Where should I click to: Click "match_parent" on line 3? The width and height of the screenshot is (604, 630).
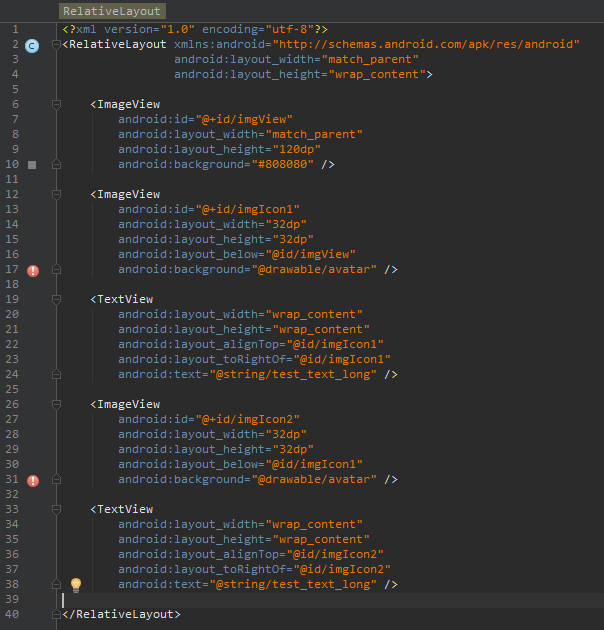pyautogui.click(x=373, y=59)
